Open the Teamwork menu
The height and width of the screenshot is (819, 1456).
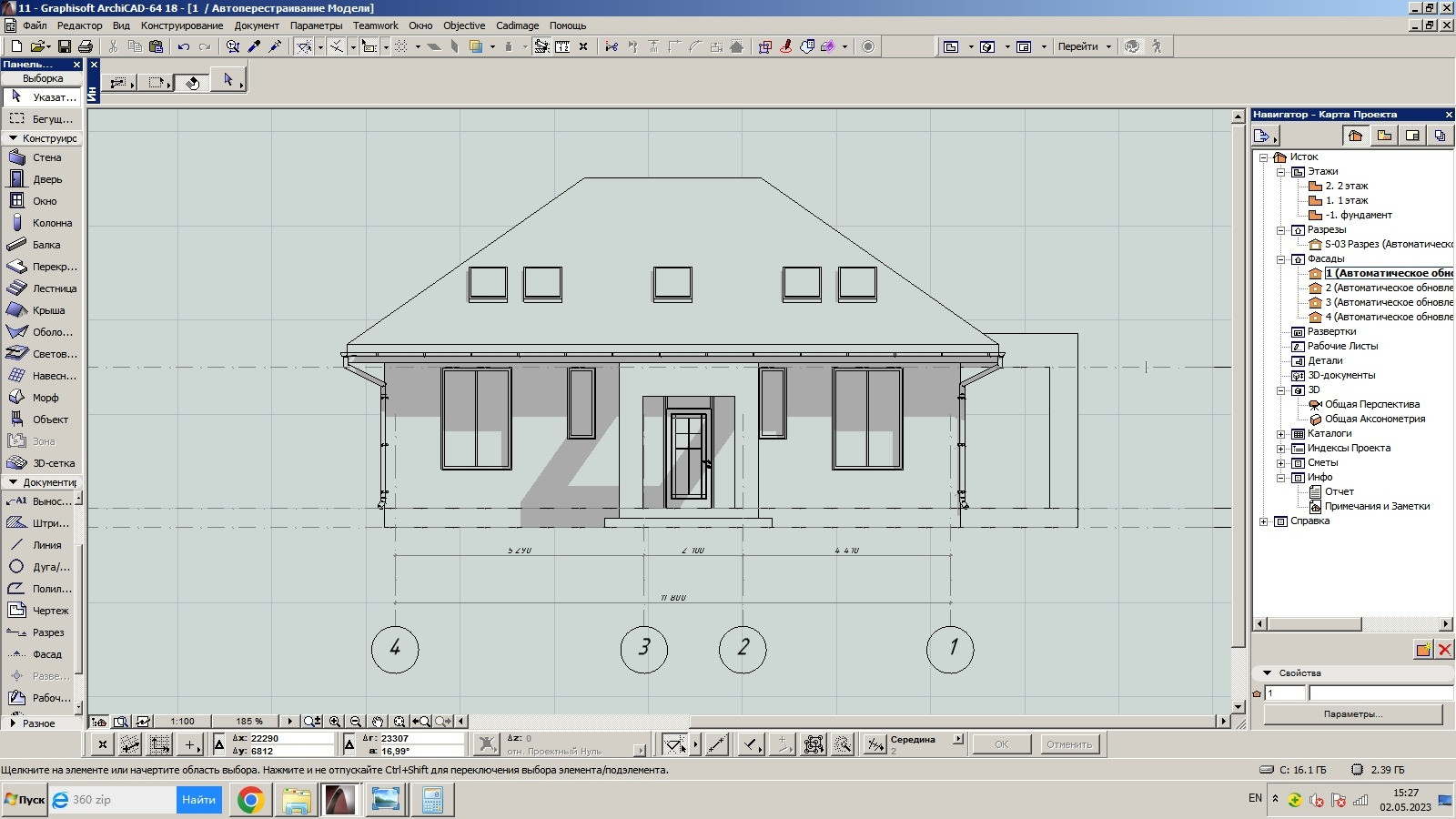click(376, 25)
